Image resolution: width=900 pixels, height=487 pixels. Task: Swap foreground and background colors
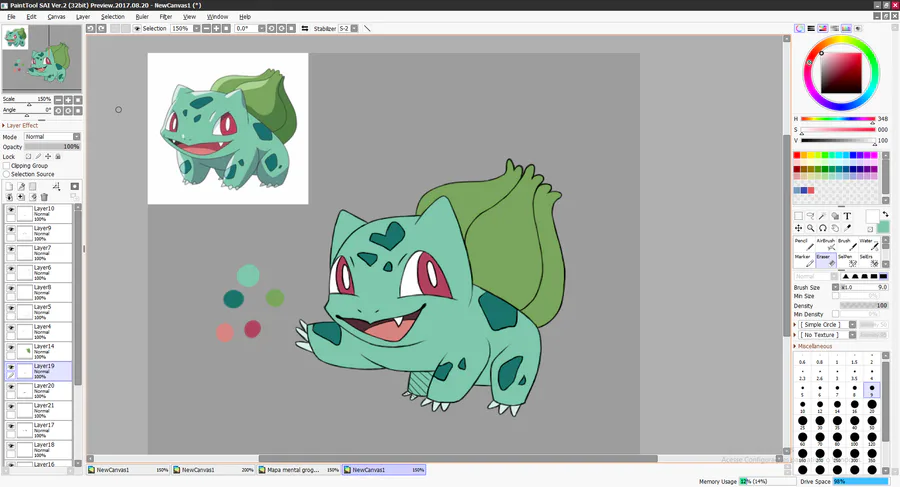(x=885, y=214)
